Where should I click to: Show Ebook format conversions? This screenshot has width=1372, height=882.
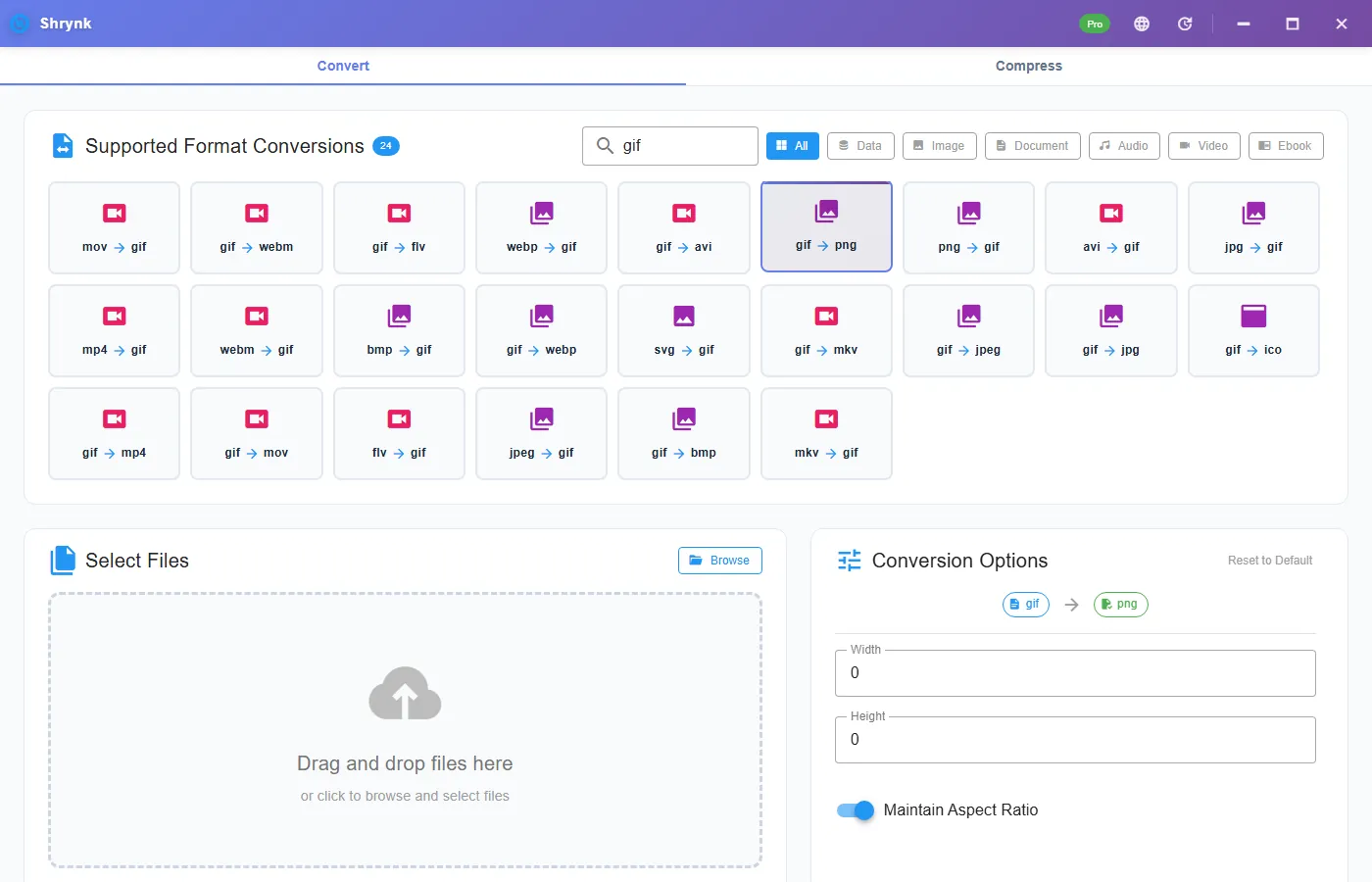pos(1286,146)
